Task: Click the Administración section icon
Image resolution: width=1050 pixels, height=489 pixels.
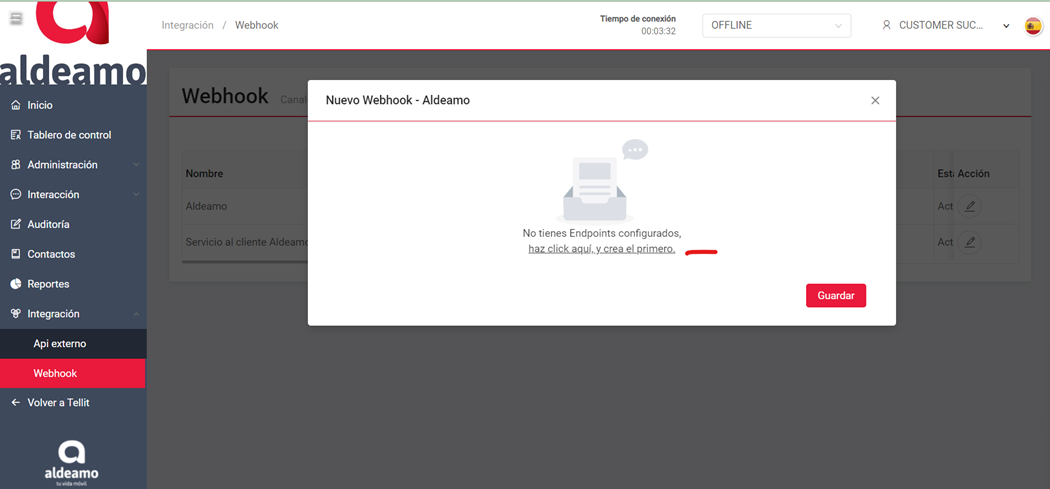Action: [x=16, y=165]
